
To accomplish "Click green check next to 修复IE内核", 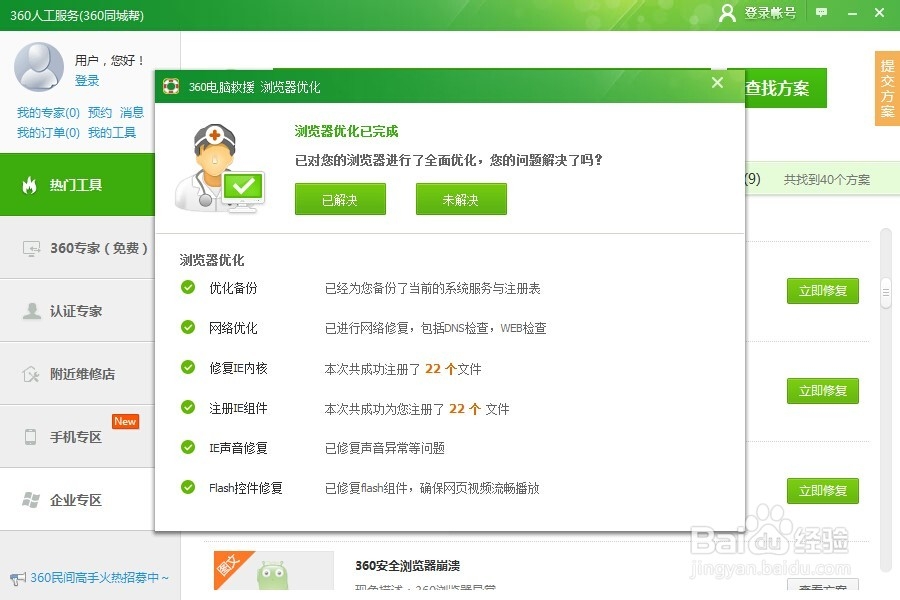I will (x=188, y=366).
